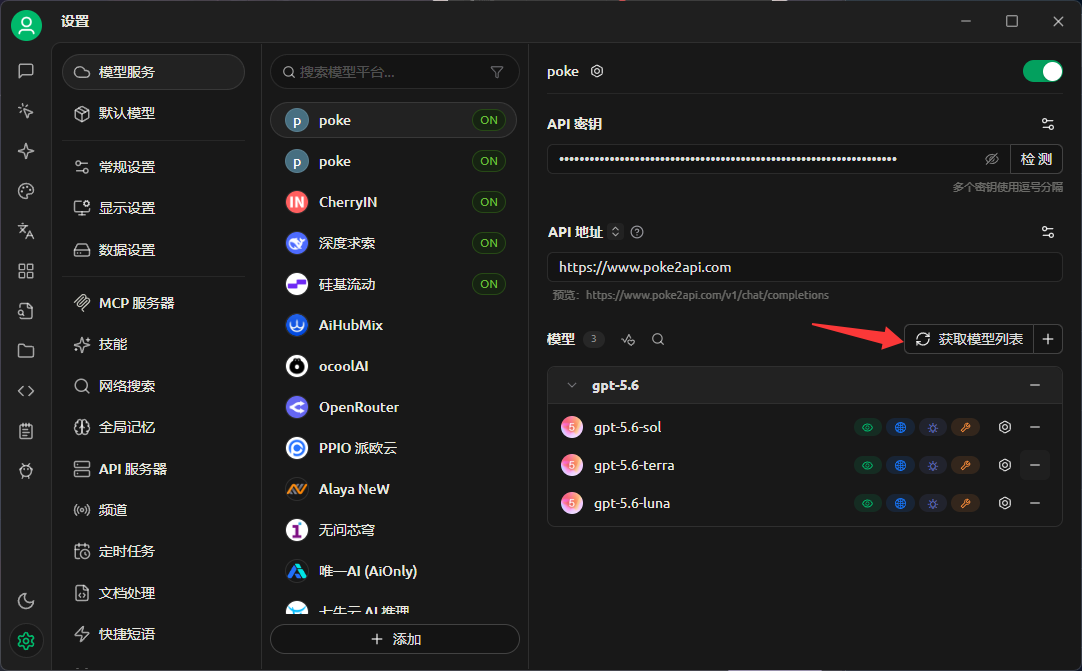Screen dimensions: 1082x671
Task: Run model health check icon
Action: (628, 339)
